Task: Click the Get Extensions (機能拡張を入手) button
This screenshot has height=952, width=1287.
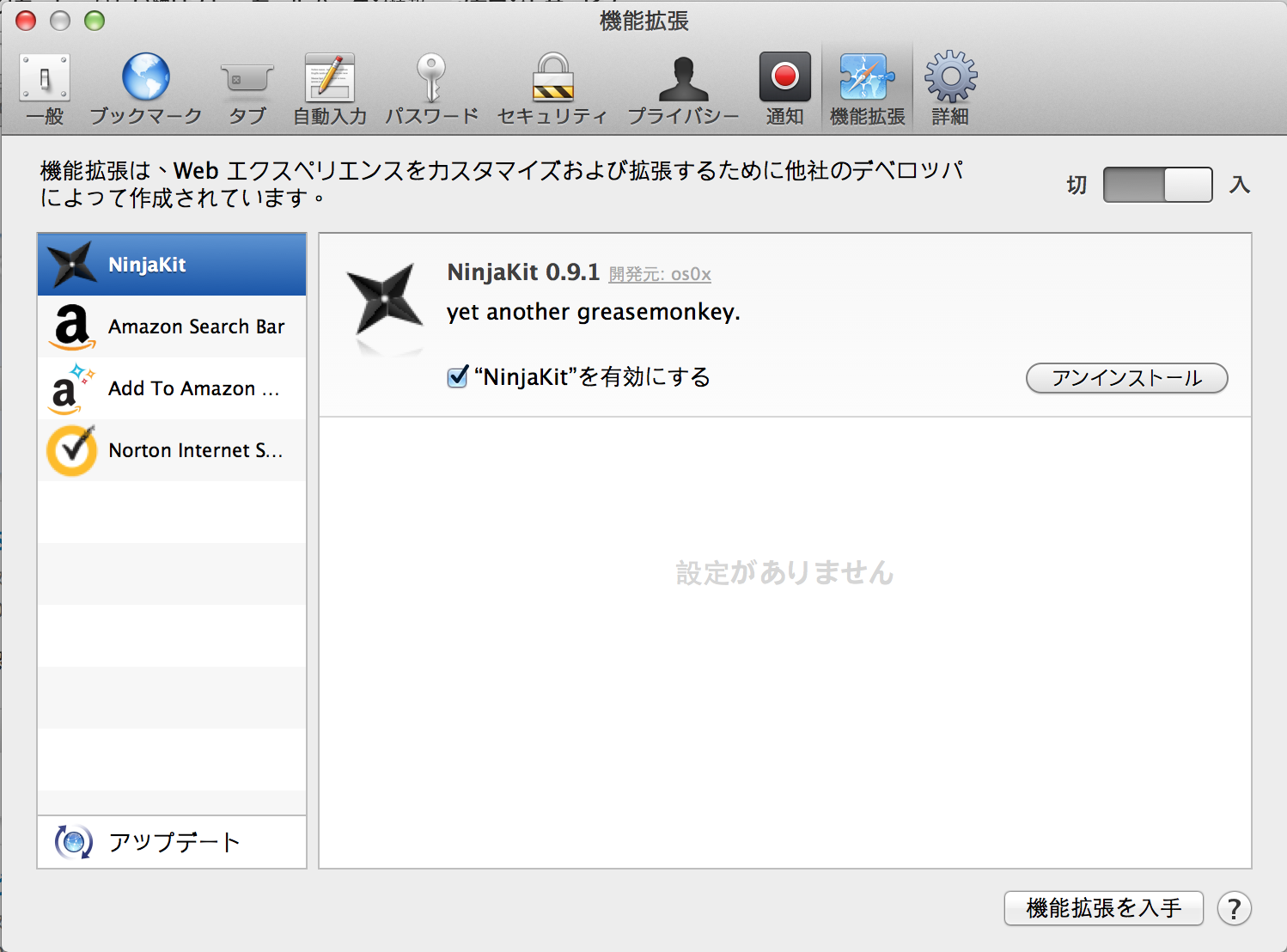Action: pos(1103,908)
